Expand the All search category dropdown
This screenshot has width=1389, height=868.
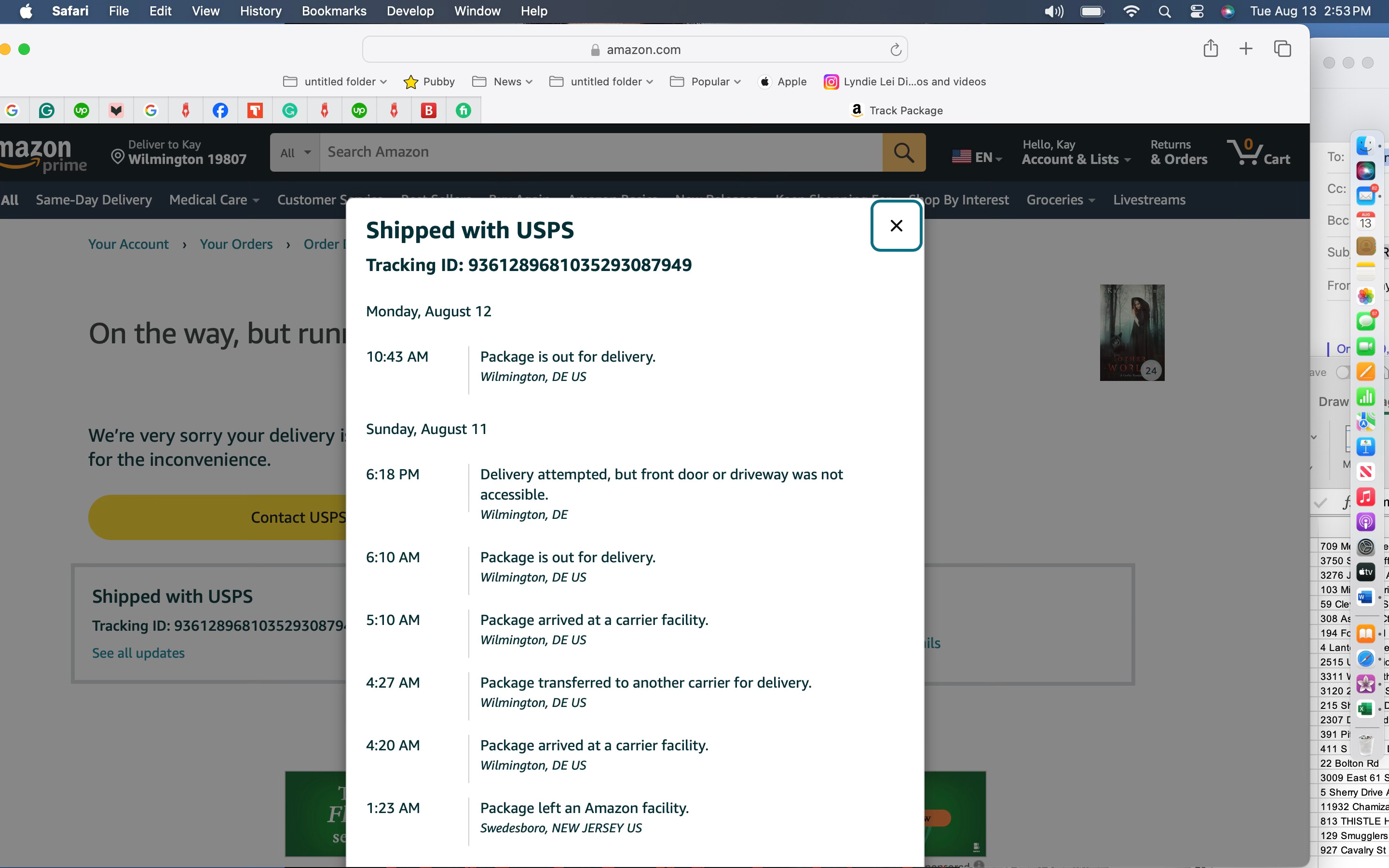(x=295, y=153)
